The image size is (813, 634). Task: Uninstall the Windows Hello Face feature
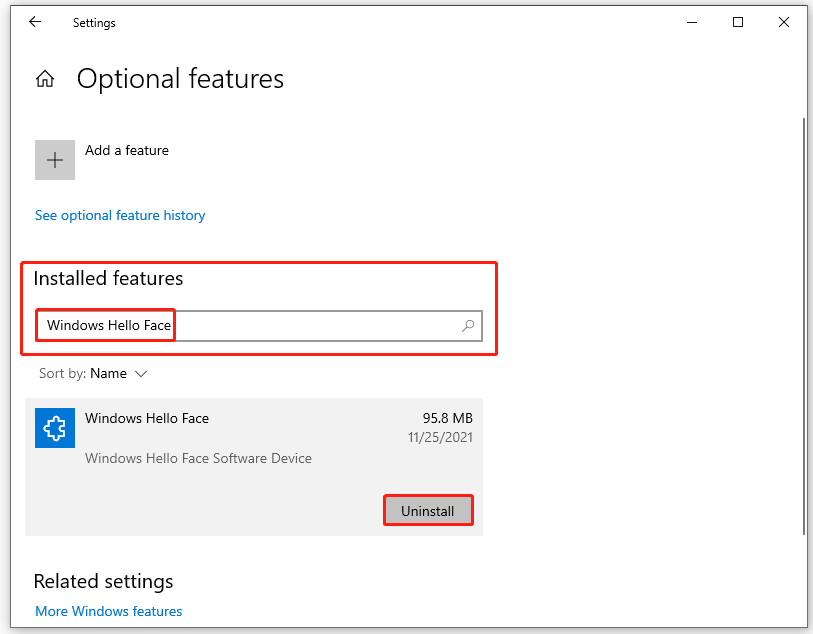point(428,510)
